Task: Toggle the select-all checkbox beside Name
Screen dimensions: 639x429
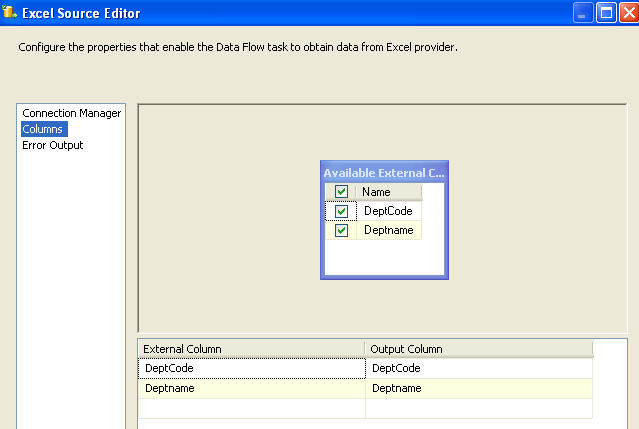Action: [341, 191]
